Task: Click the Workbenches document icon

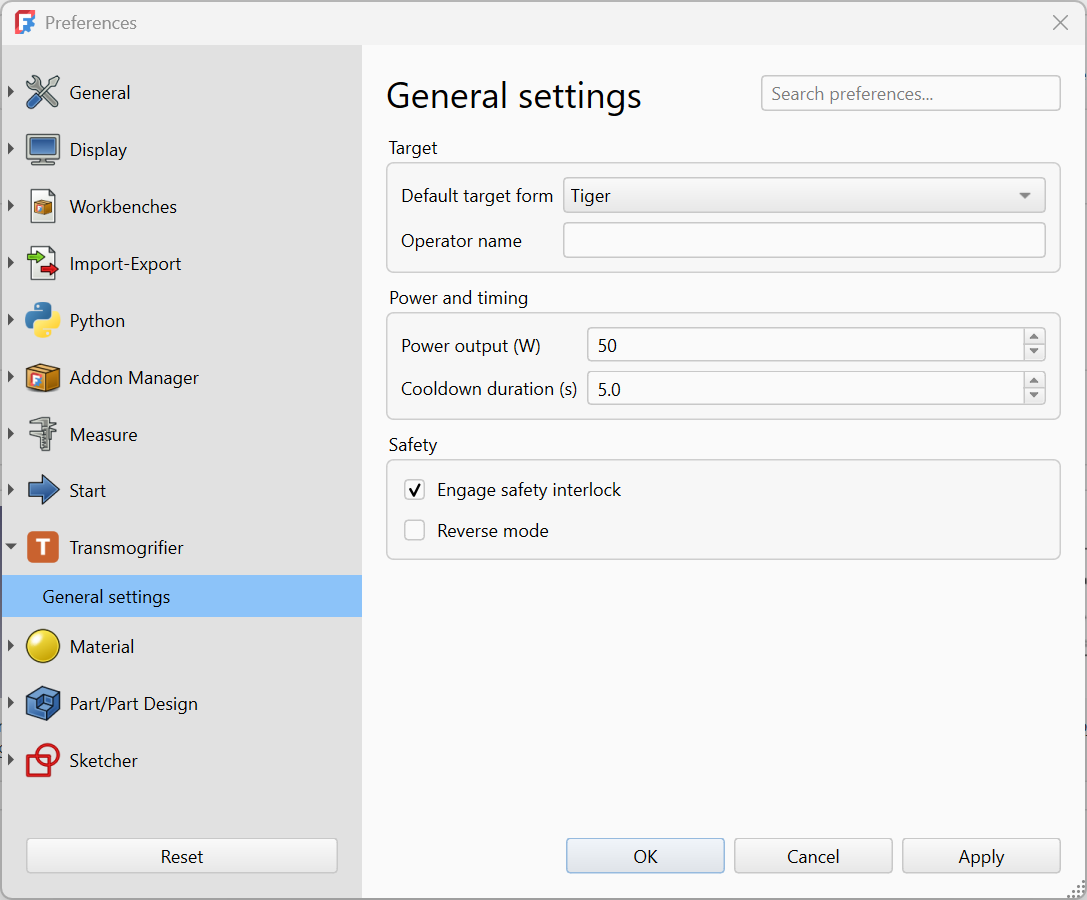Action: (42, 206)
